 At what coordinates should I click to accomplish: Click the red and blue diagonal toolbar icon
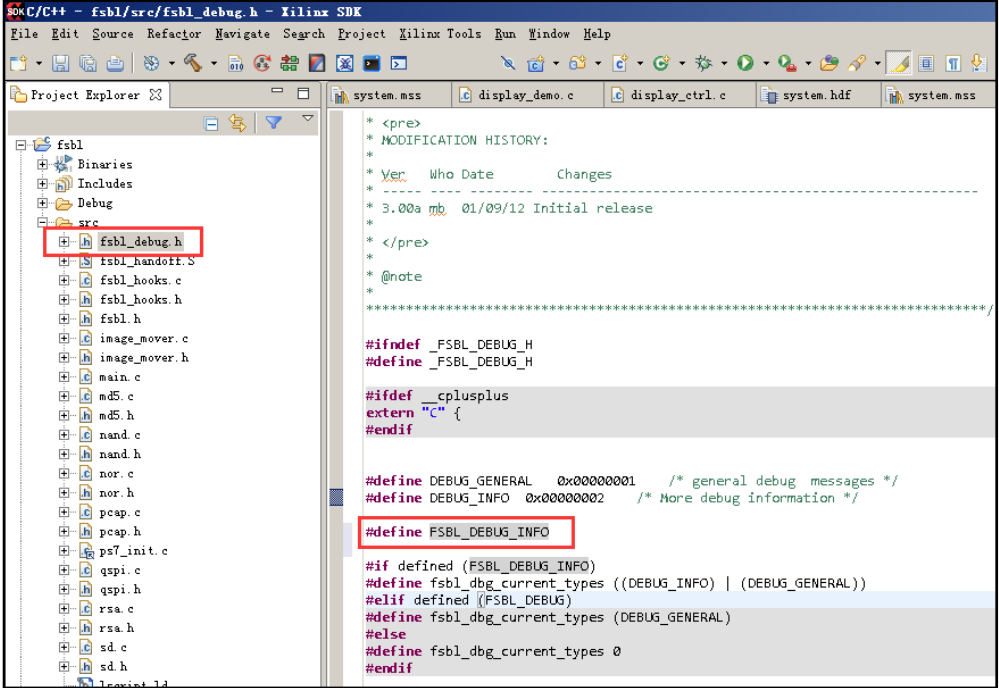pyautogui.click(x=317, y=63)
